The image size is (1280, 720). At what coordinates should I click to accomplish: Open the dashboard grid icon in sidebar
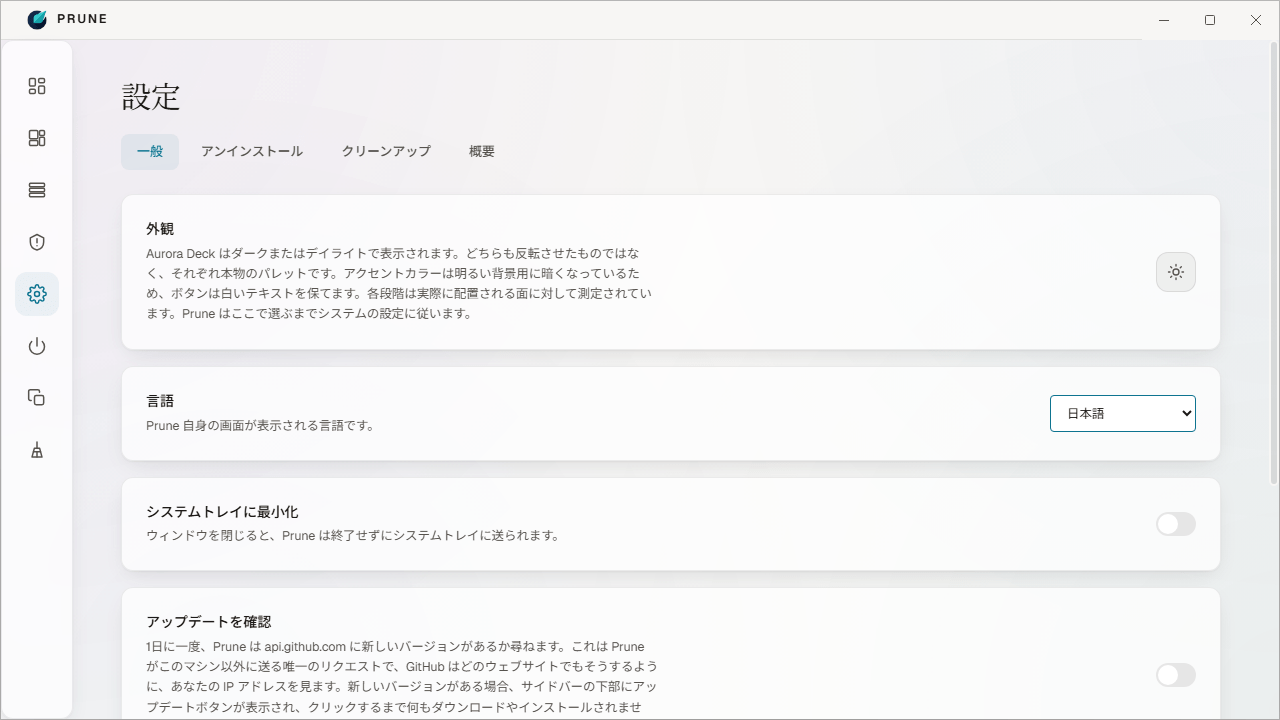click(37, 86)
